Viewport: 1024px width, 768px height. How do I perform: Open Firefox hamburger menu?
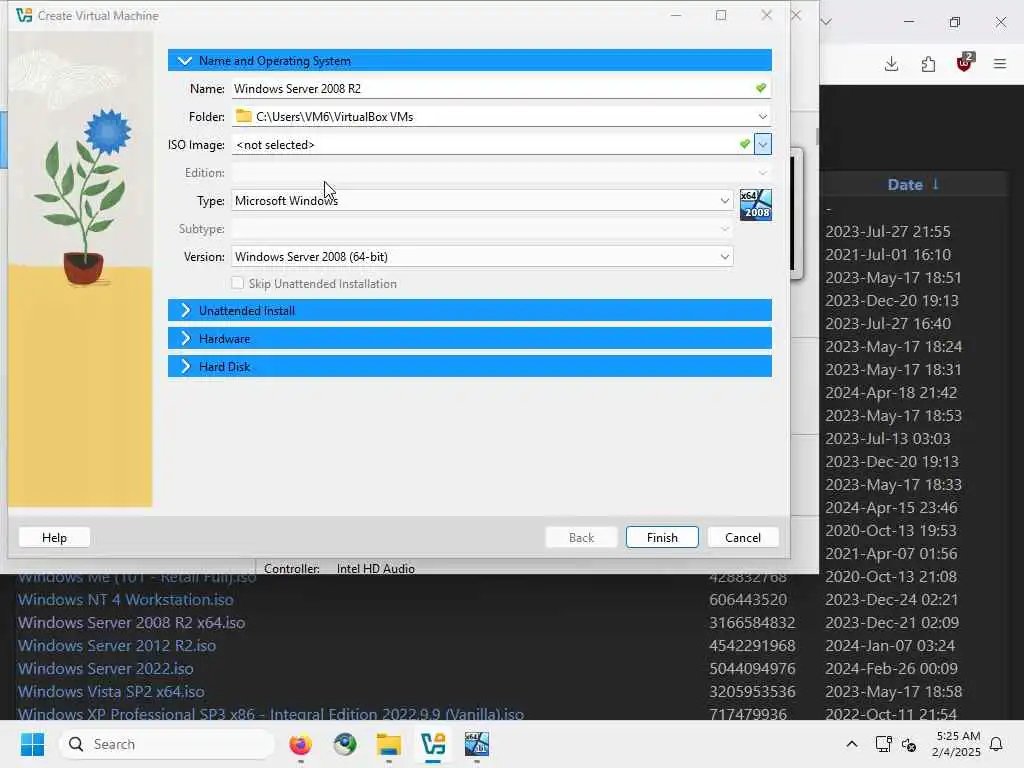(1000, 63)
